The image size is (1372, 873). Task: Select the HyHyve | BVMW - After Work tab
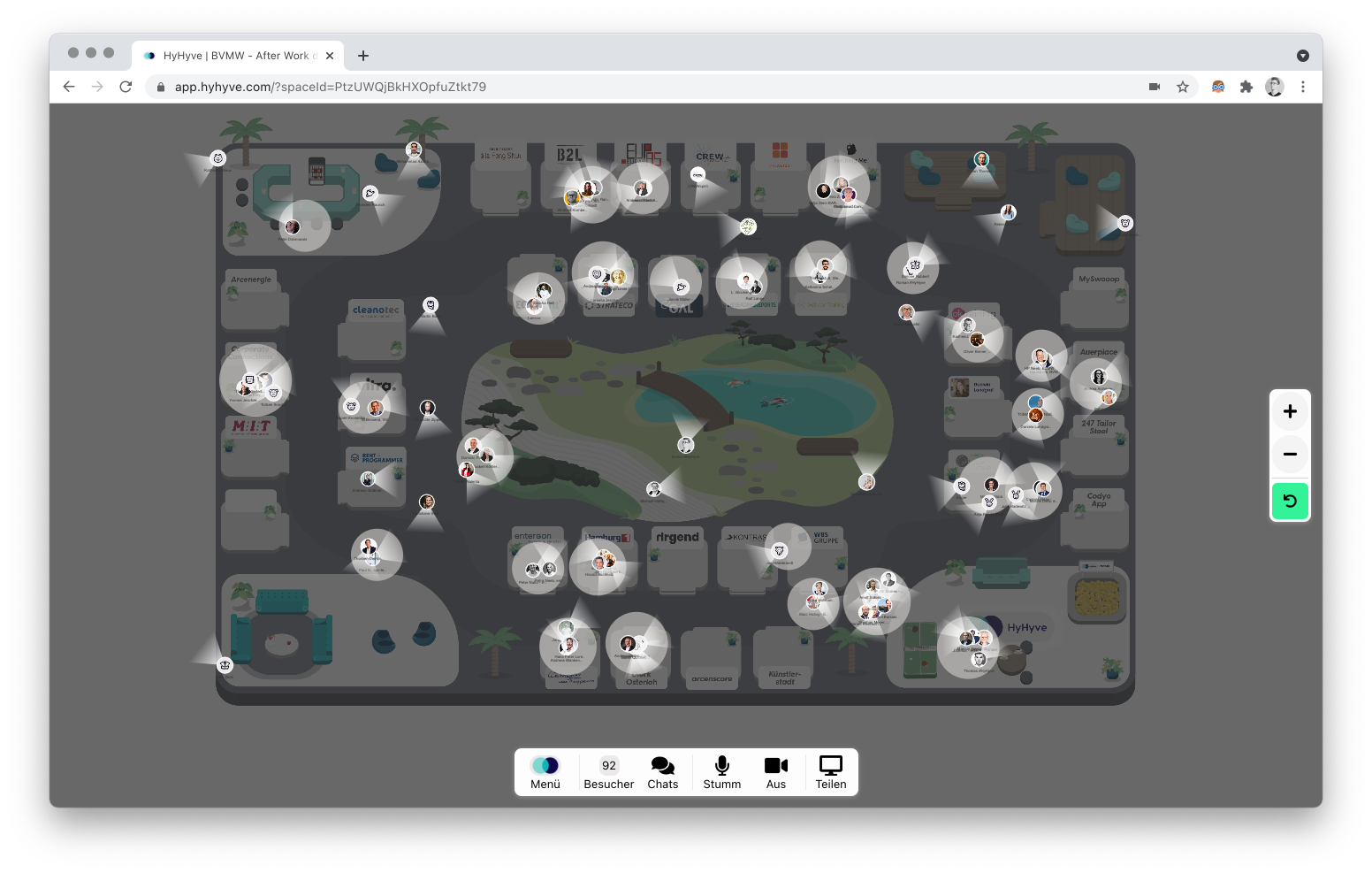(x=239, y=56)
